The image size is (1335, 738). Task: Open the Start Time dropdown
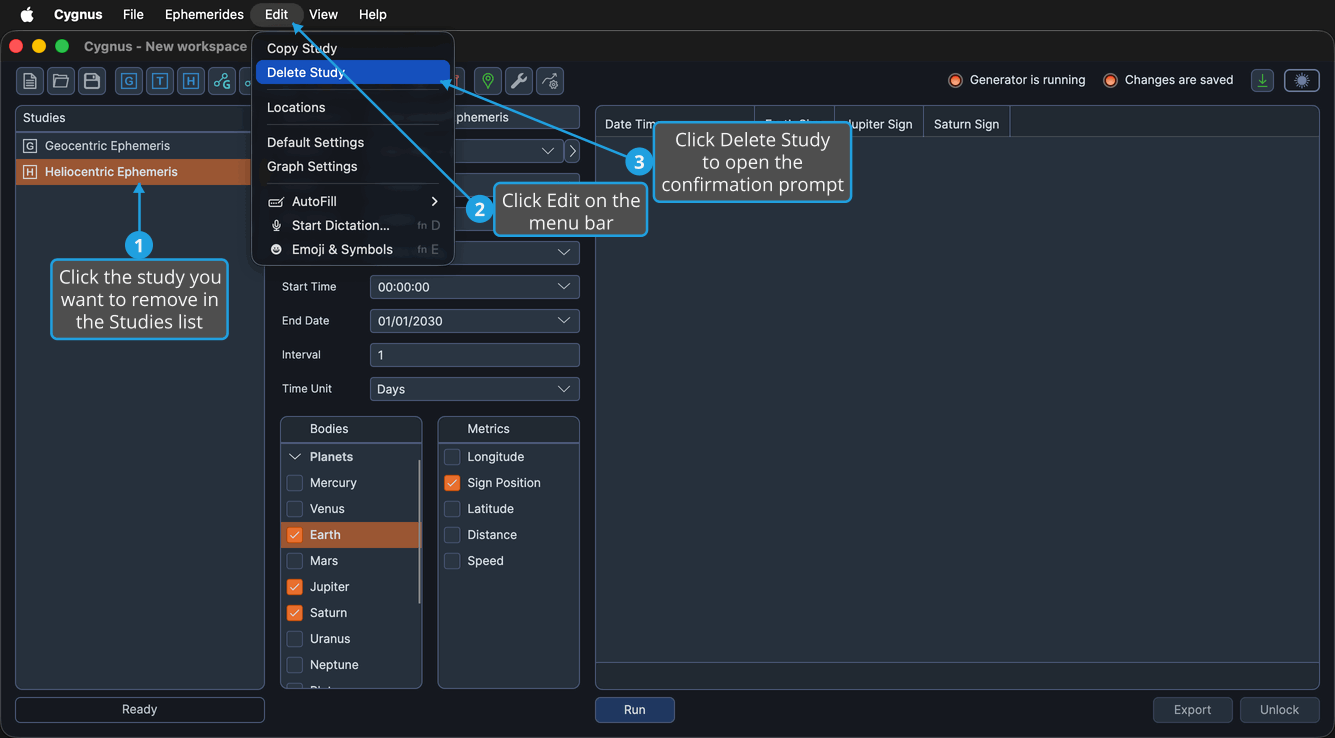475,287
